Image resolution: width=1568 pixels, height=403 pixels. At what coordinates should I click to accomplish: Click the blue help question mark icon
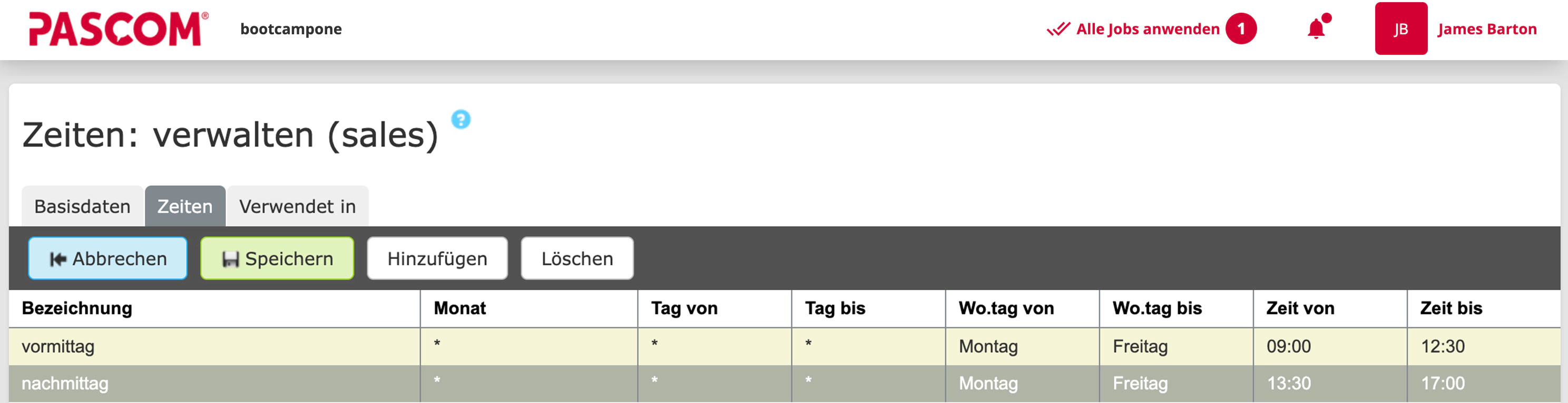tap(461, 119)
